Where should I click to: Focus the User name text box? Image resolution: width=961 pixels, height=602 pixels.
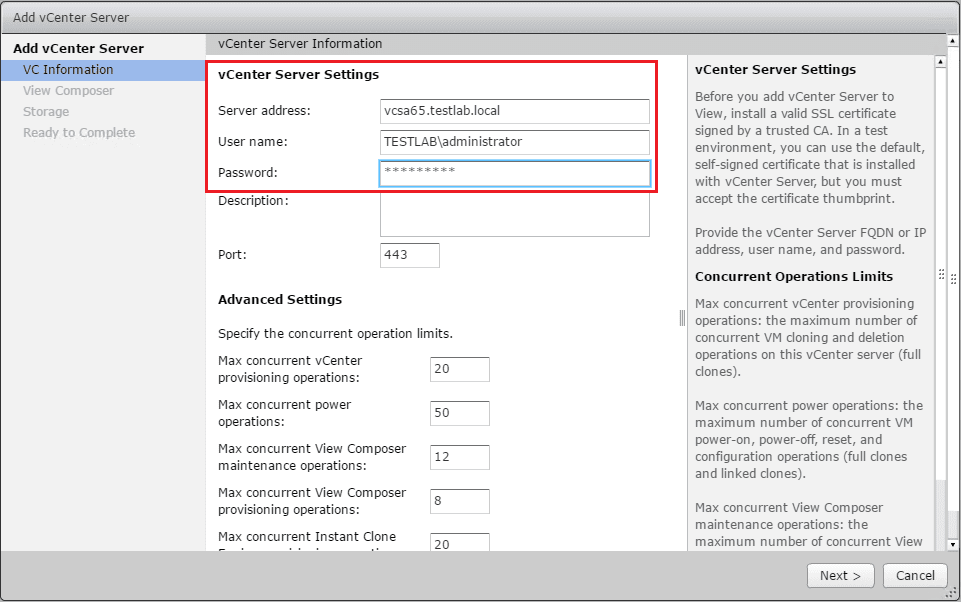click(x=514, y=142)
